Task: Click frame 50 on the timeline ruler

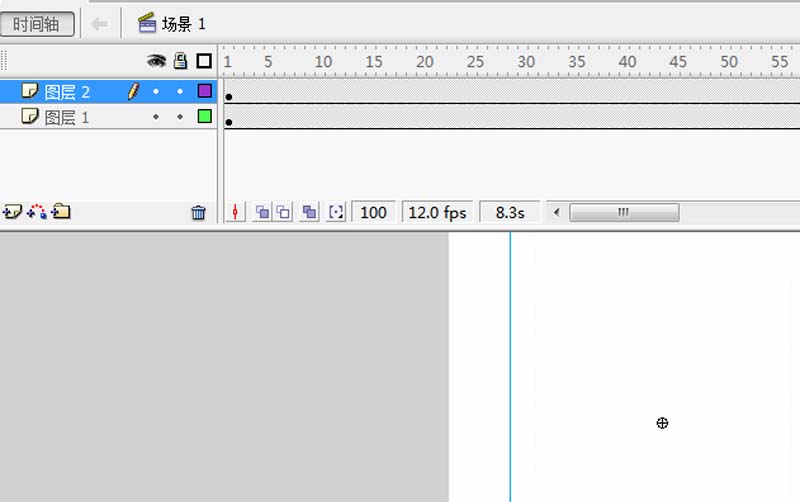Action: point(729,62)
